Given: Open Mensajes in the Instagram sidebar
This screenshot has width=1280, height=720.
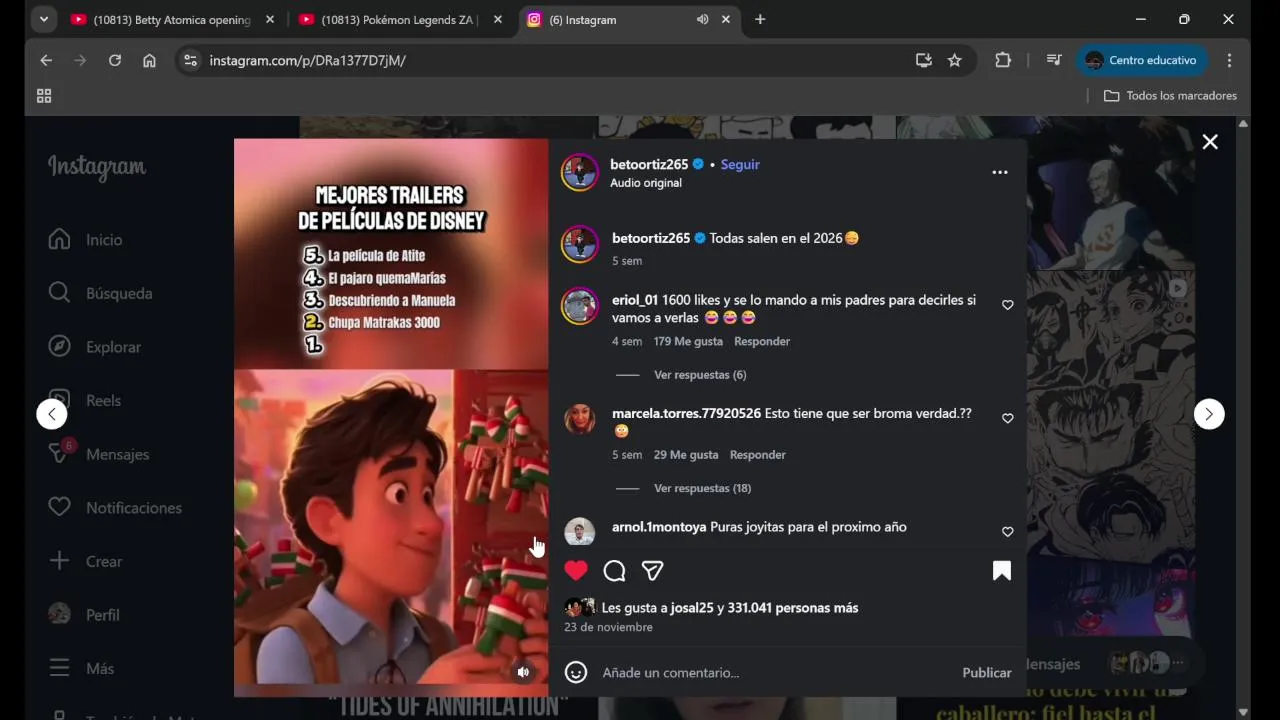Looking at the screenshot, I should tap(98, 454).
